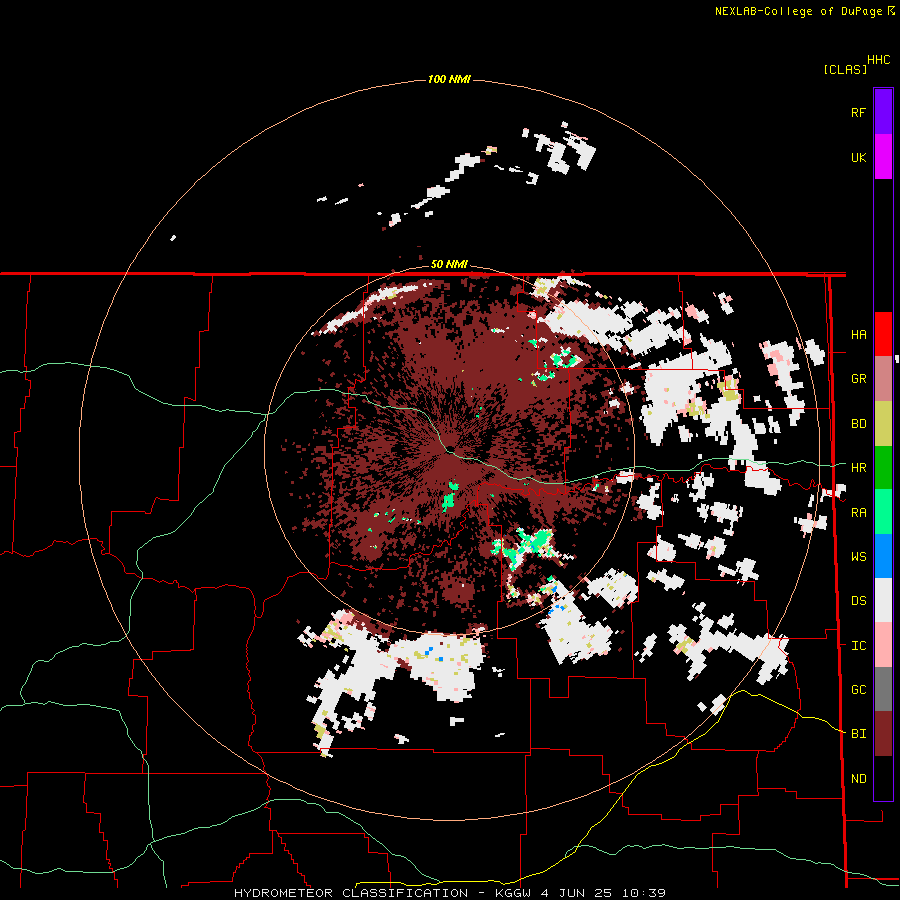Click the RA legend label
900x900 pixels.
(858, 513)
